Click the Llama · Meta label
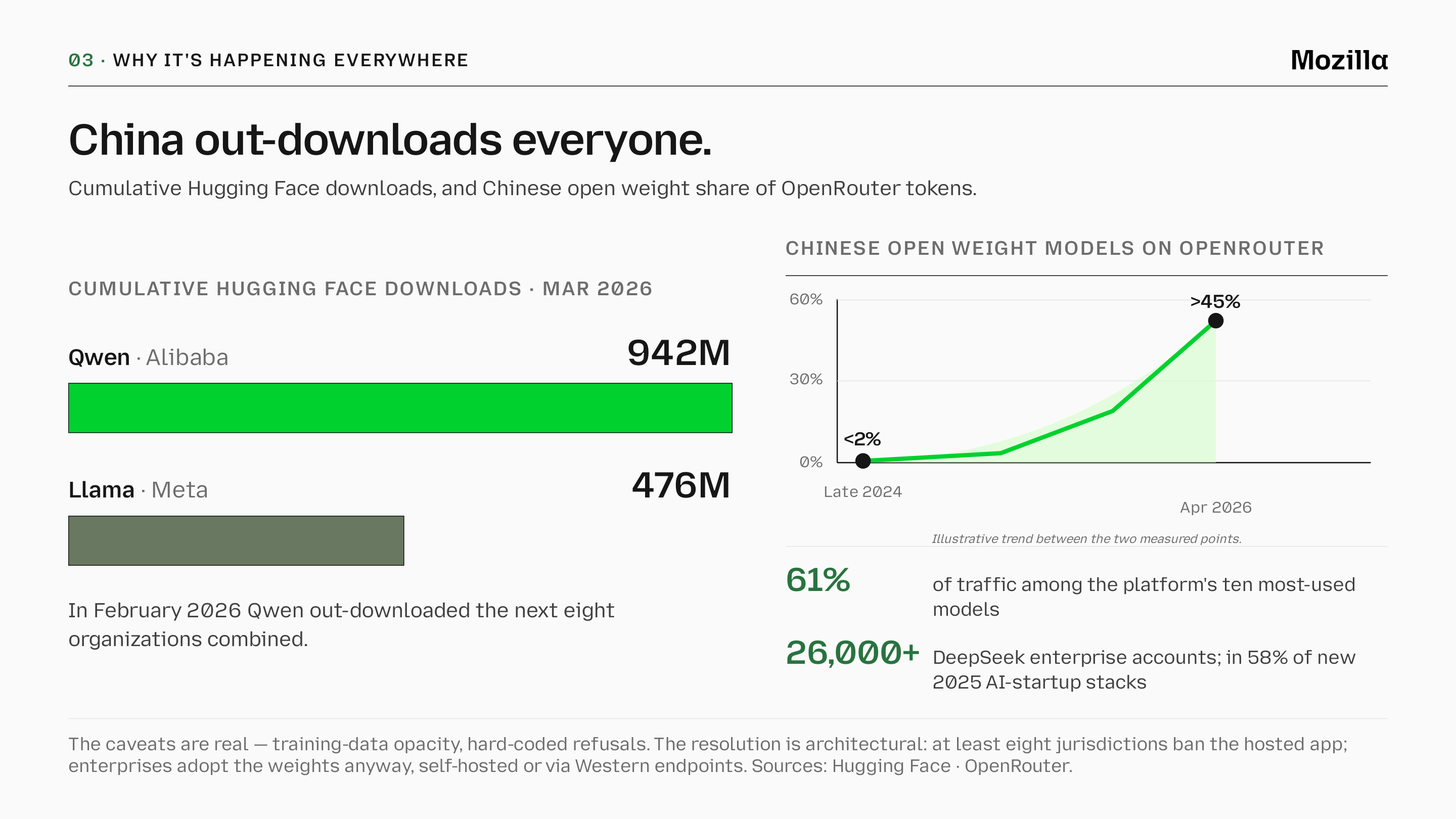Viewport: 1456px width, 819px height. 138,489
